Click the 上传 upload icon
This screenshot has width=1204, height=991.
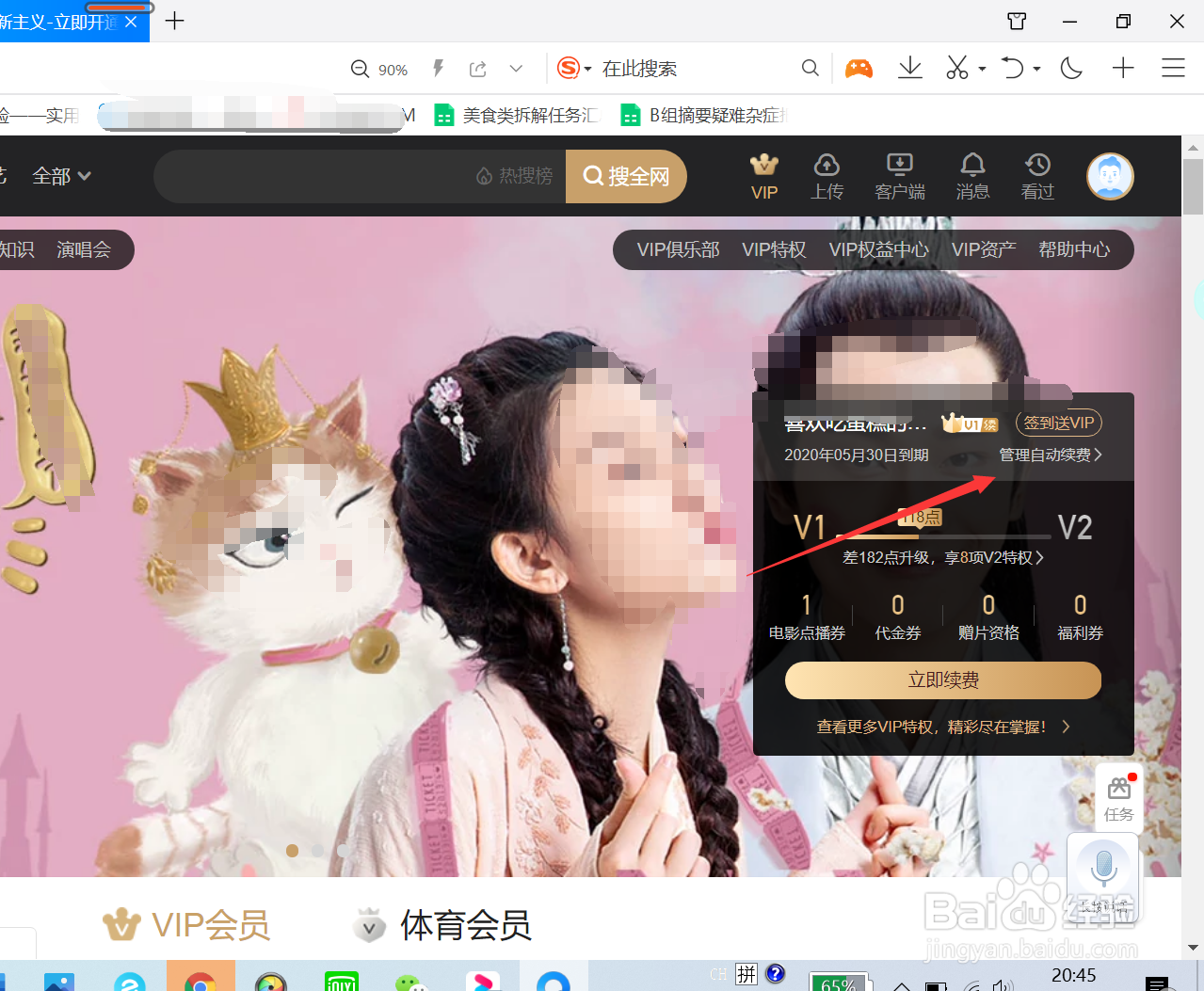[x=827, y=177]
